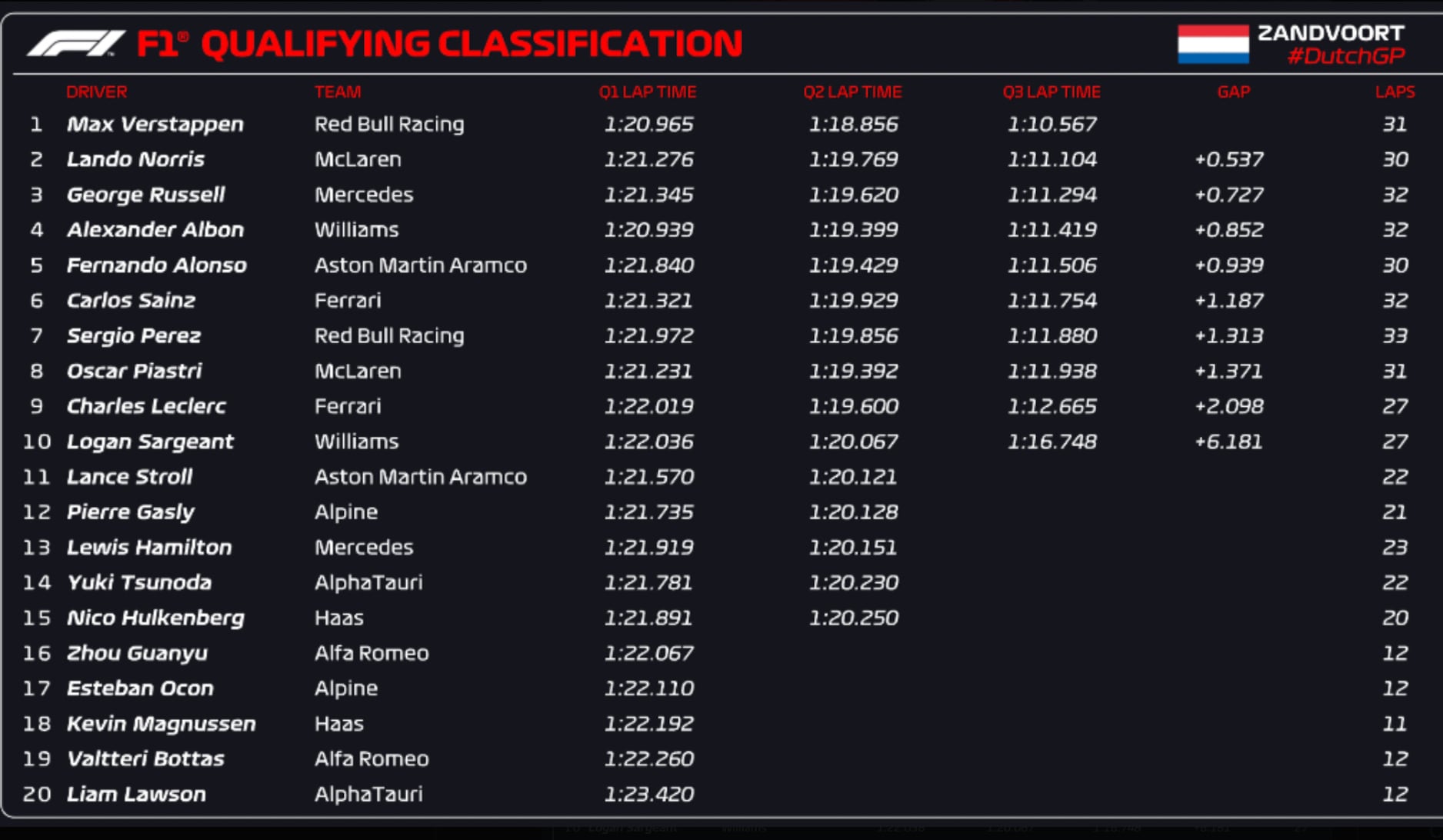Click the Q2 LAP TIME header
Image resolution: width=1443 pixels, height=840 pixels.
(852, 92)
